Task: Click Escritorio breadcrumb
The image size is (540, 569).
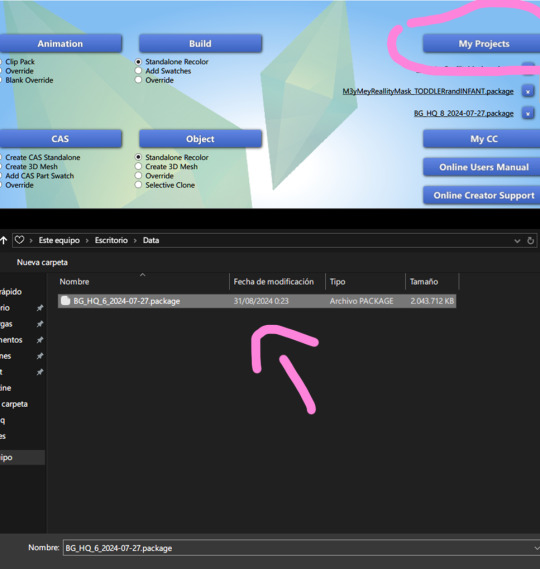Action: [111, 240]
